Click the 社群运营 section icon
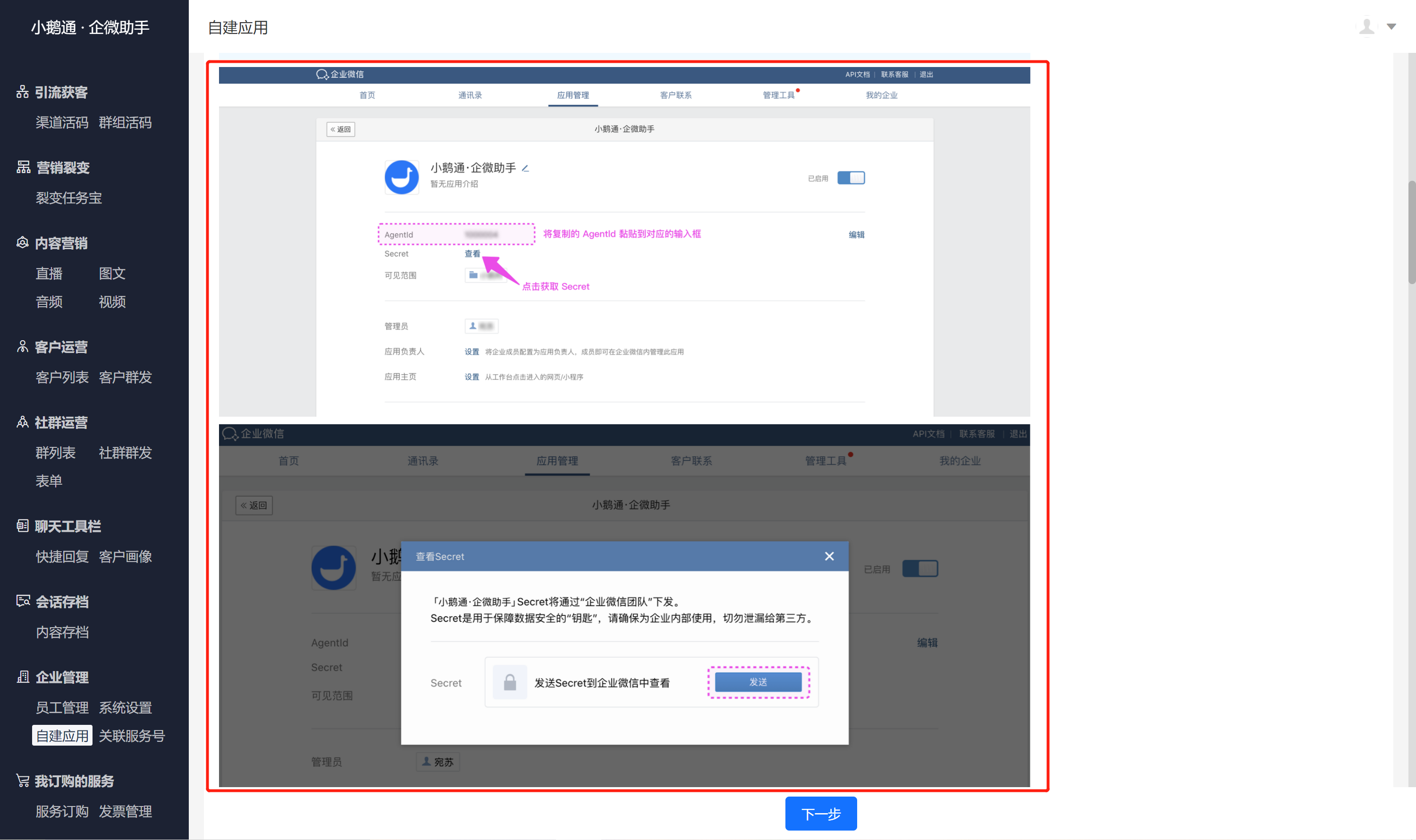 tap(23, 422)
